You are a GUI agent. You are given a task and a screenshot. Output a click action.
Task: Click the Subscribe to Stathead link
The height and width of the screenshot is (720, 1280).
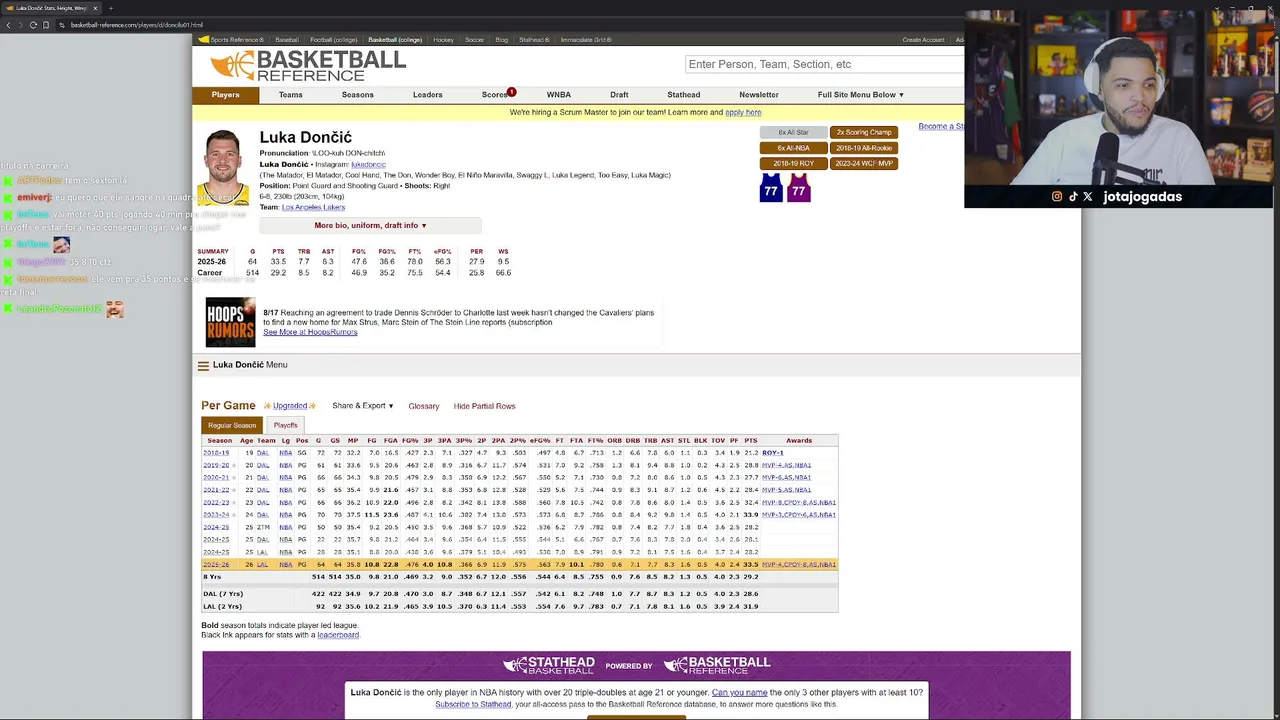[473, 705]
